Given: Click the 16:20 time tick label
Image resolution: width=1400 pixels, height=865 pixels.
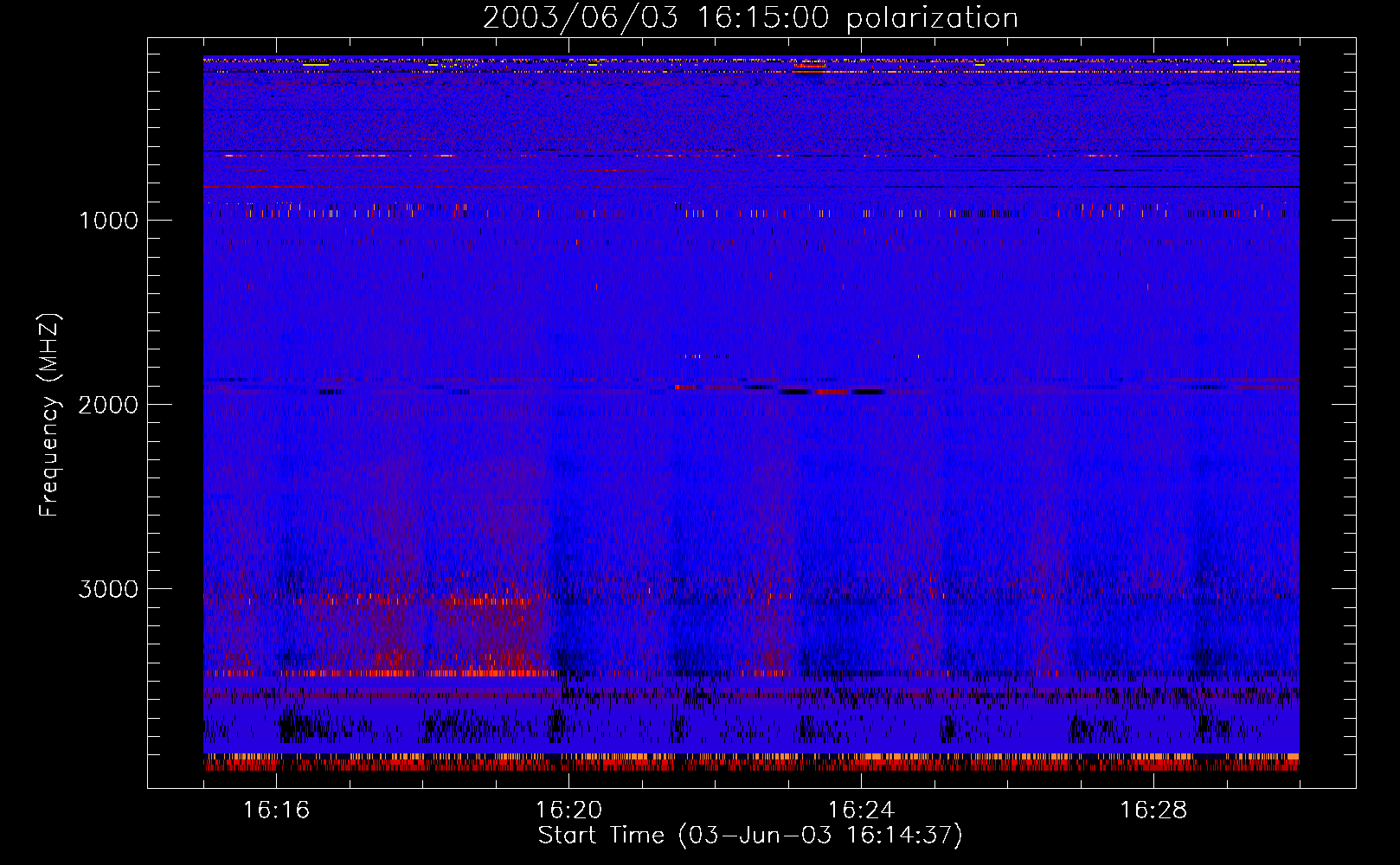Looking at the screenshot, I should tap(568, 811).
